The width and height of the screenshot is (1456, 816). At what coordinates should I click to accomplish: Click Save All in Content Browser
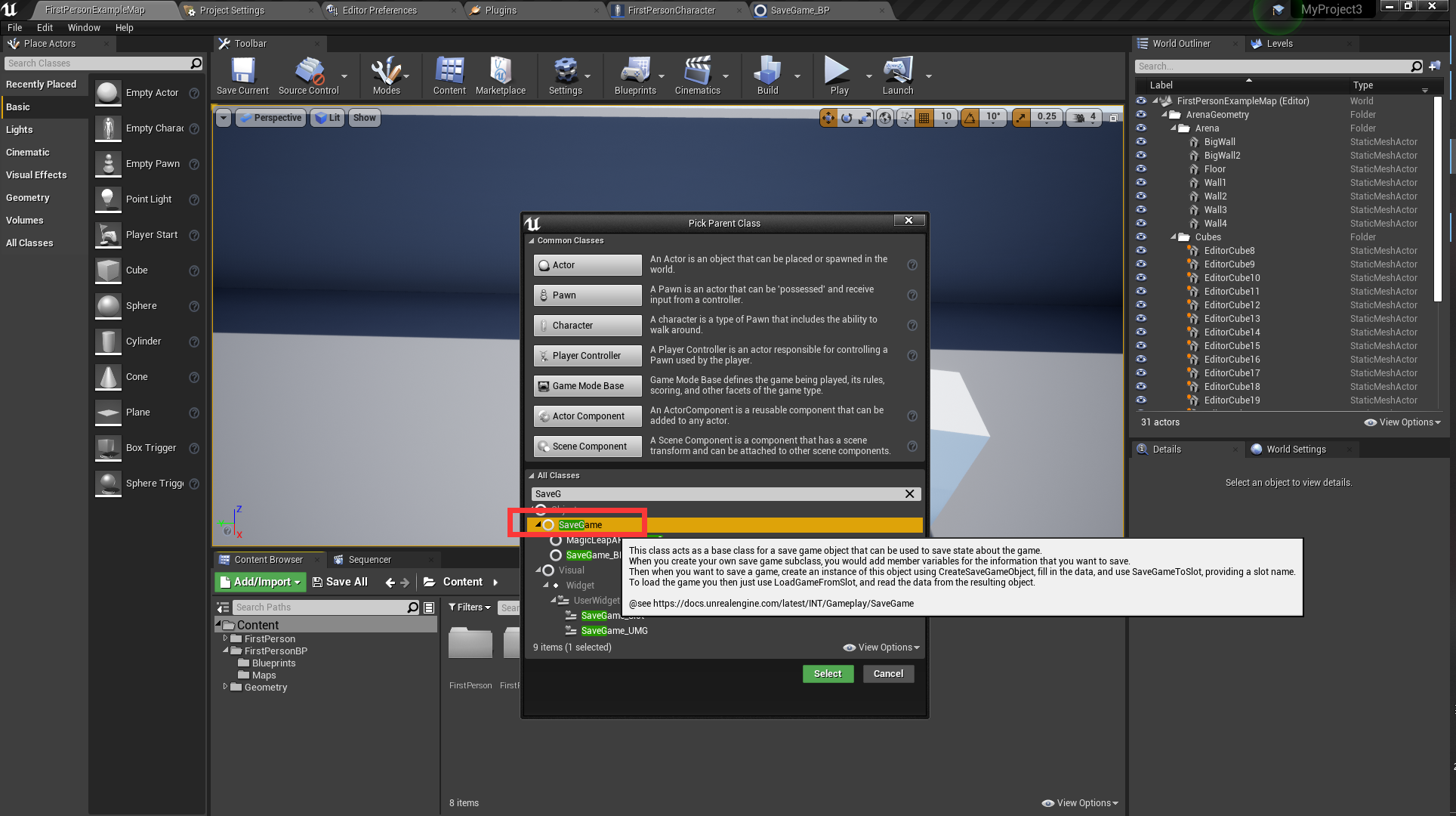pyautogui.click(x=340, y=582)
